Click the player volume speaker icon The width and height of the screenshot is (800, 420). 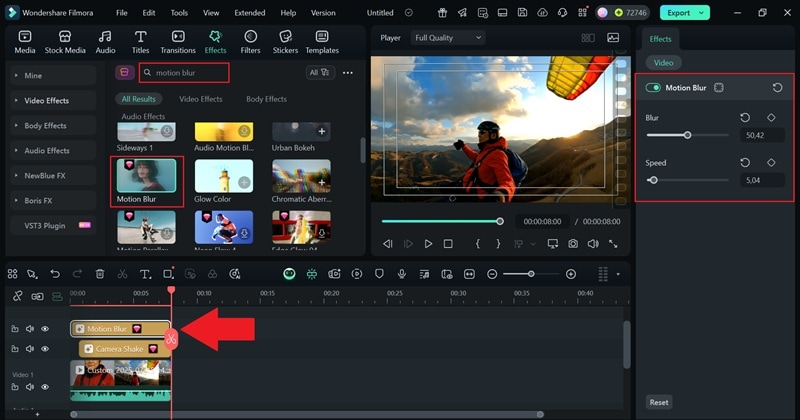click(x=593, y=244)
